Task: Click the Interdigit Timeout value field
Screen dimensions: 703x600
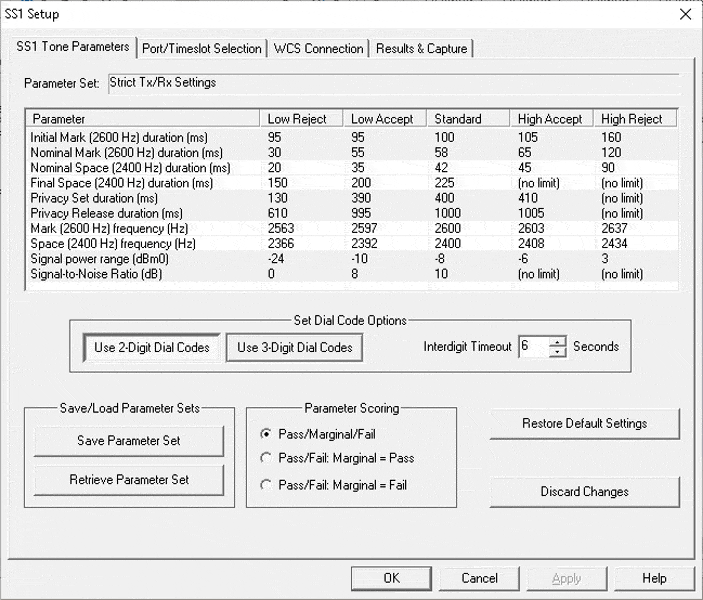Action: 534,346
